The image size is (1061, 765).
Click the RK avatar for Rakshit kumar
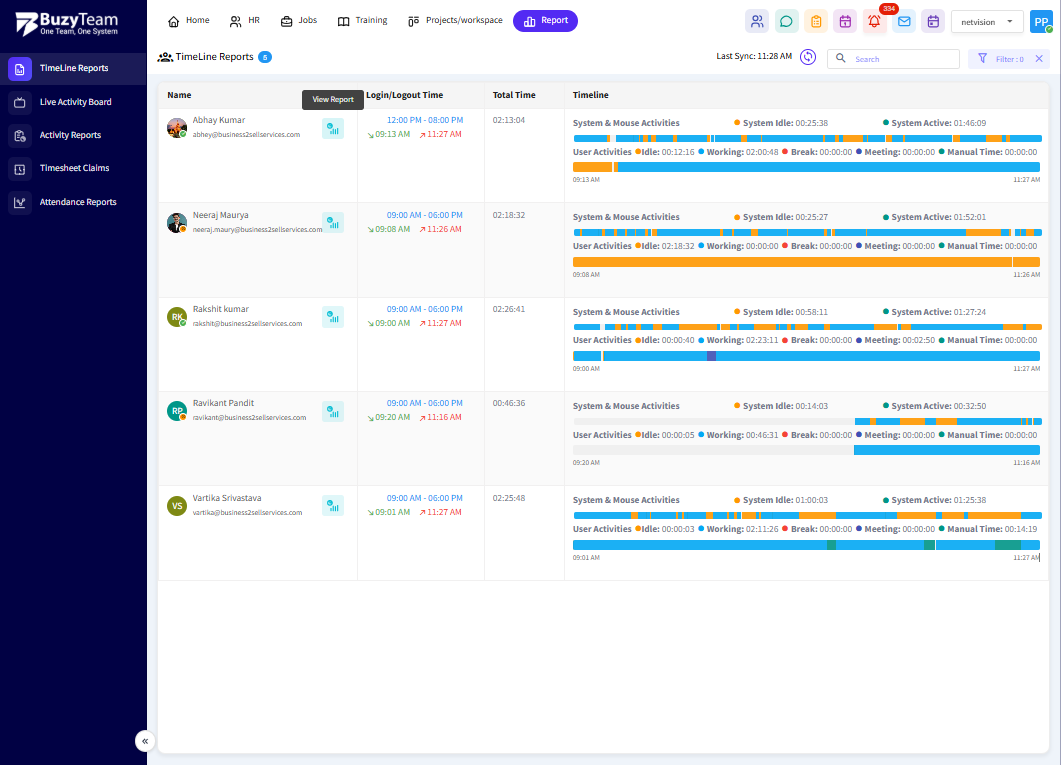coord(177,317)
